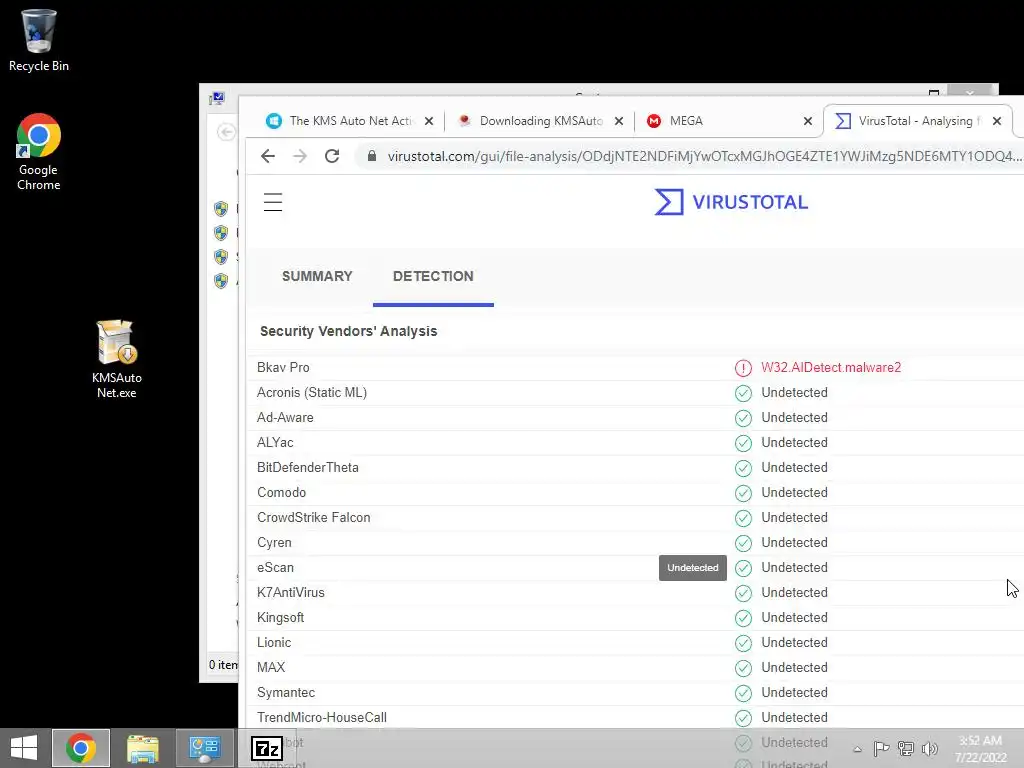Open 7-Zip from the taskbar
Viewport: 1024px width, 768px height.
(266, 748)
